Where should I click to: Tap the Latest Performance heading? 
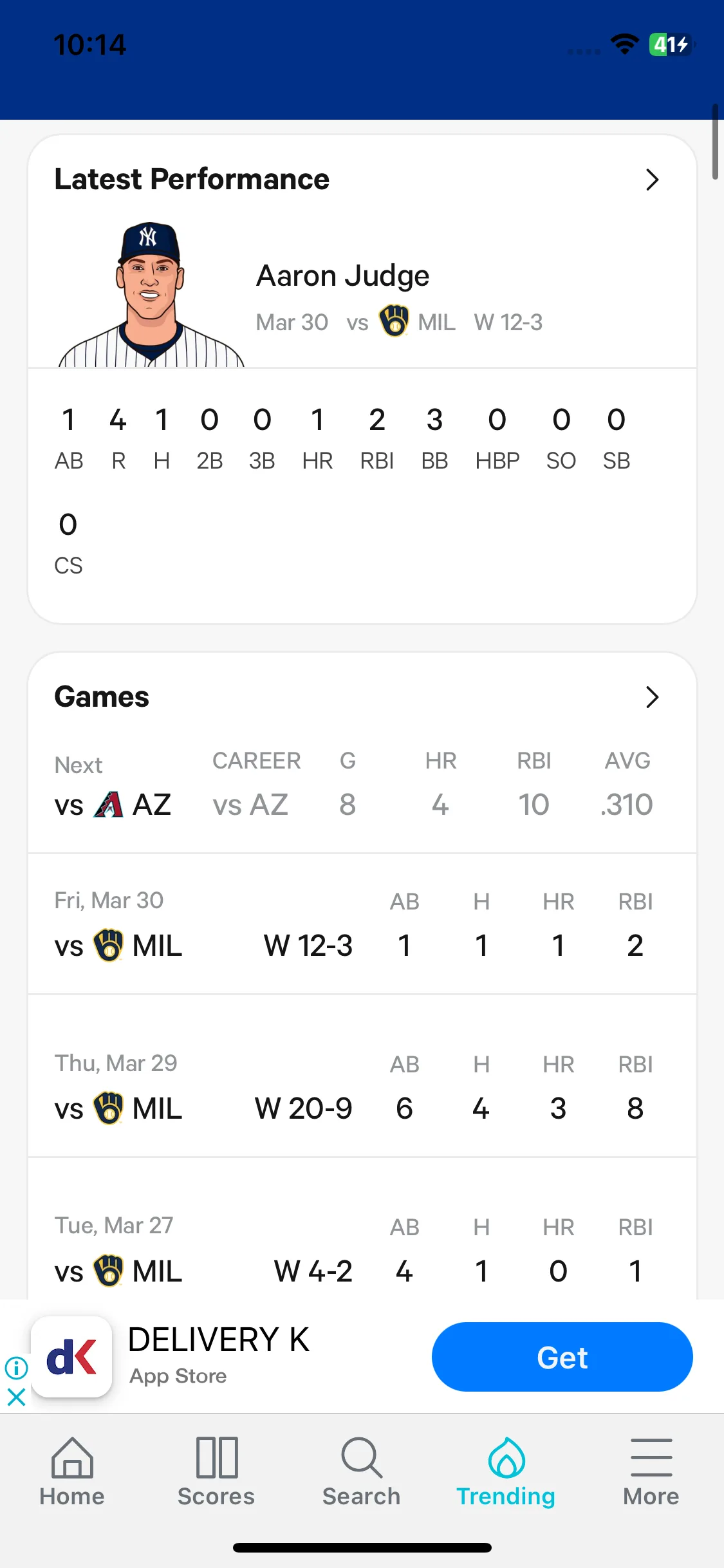pyautogui.click(x=192, y=179)
